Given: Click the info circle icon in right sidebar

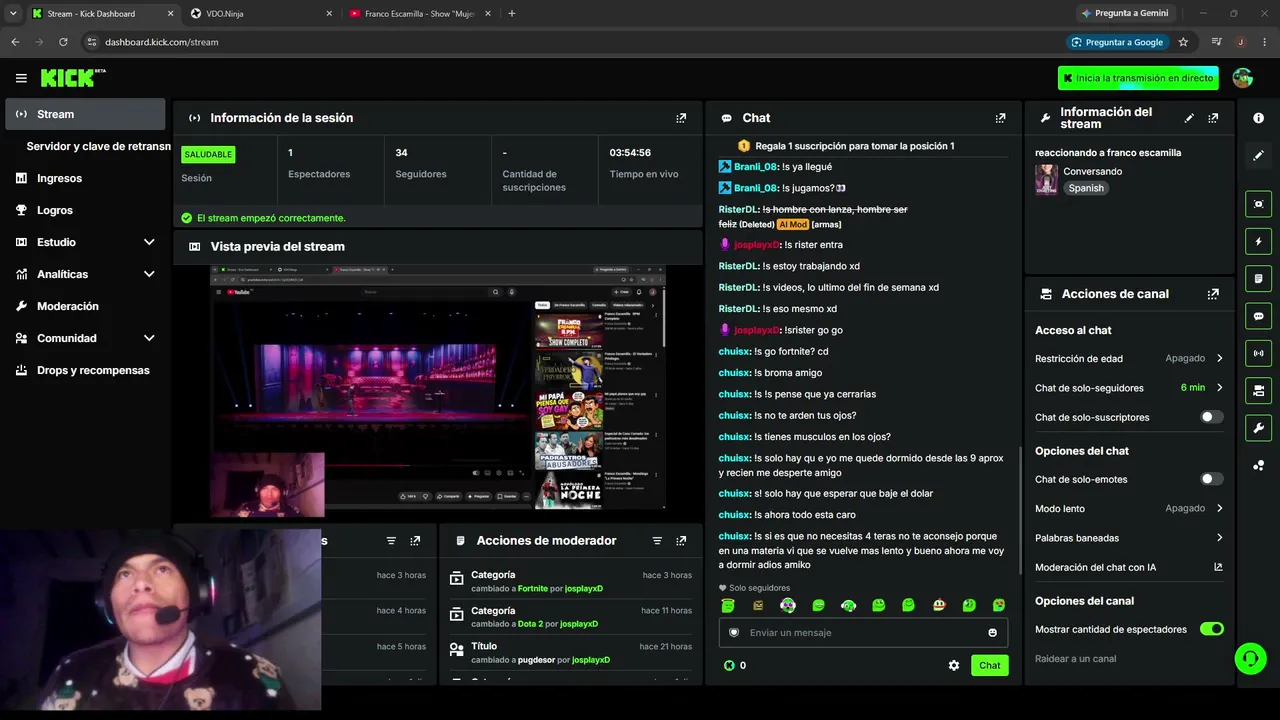Looking at the screenshot, I should point(1258,118).
